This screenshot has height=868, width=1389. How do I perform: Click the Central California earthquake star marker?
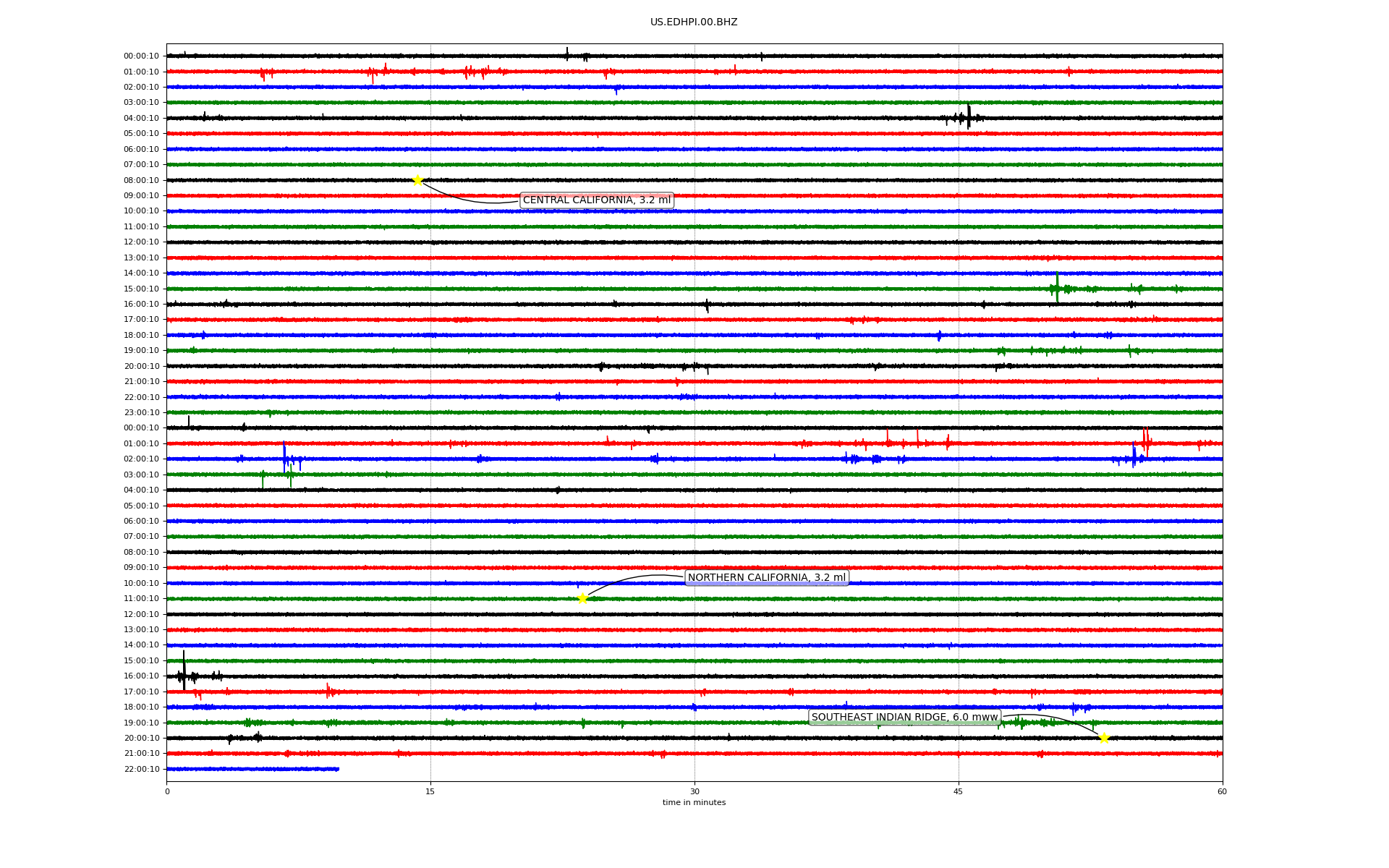coord(417,180)
